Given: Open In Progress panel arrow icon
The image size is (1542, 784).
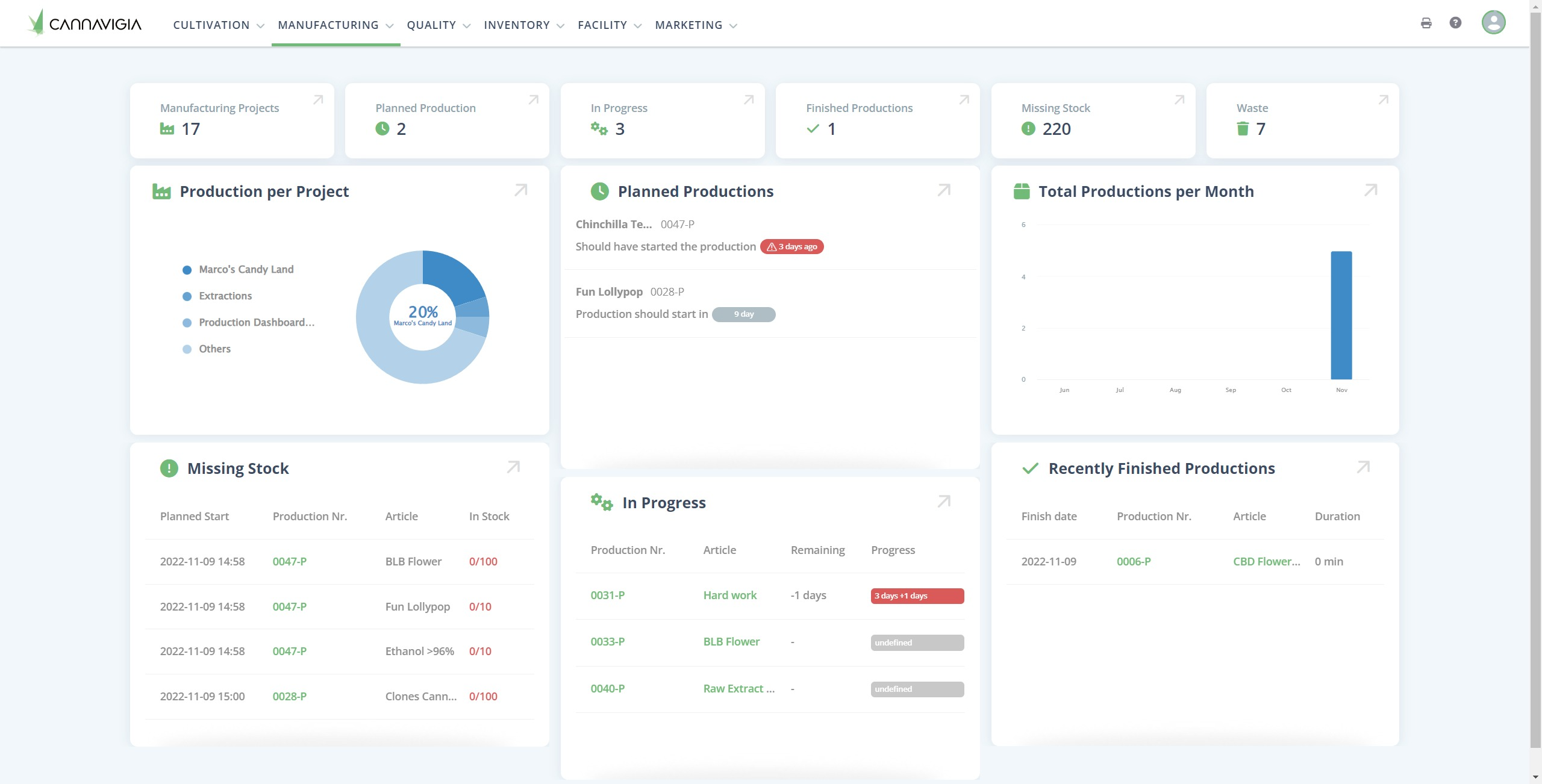Looking at the screenshot, I should tap(944, 502).
